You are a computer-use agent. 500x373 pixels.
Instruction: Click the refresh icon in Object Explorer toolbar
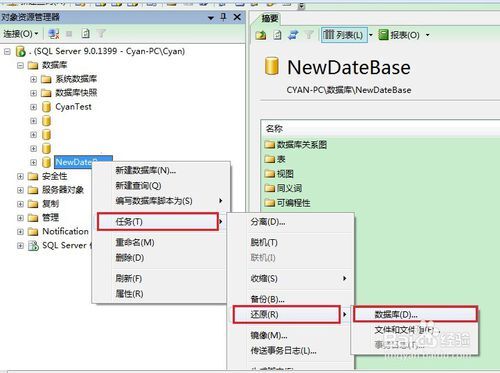coord(86,34)
